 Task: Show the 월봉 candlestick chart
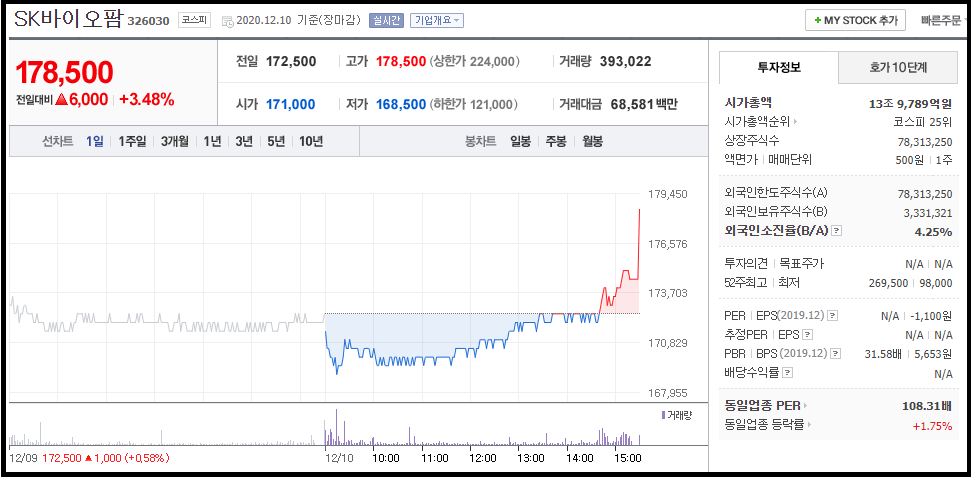pos(592,141)
